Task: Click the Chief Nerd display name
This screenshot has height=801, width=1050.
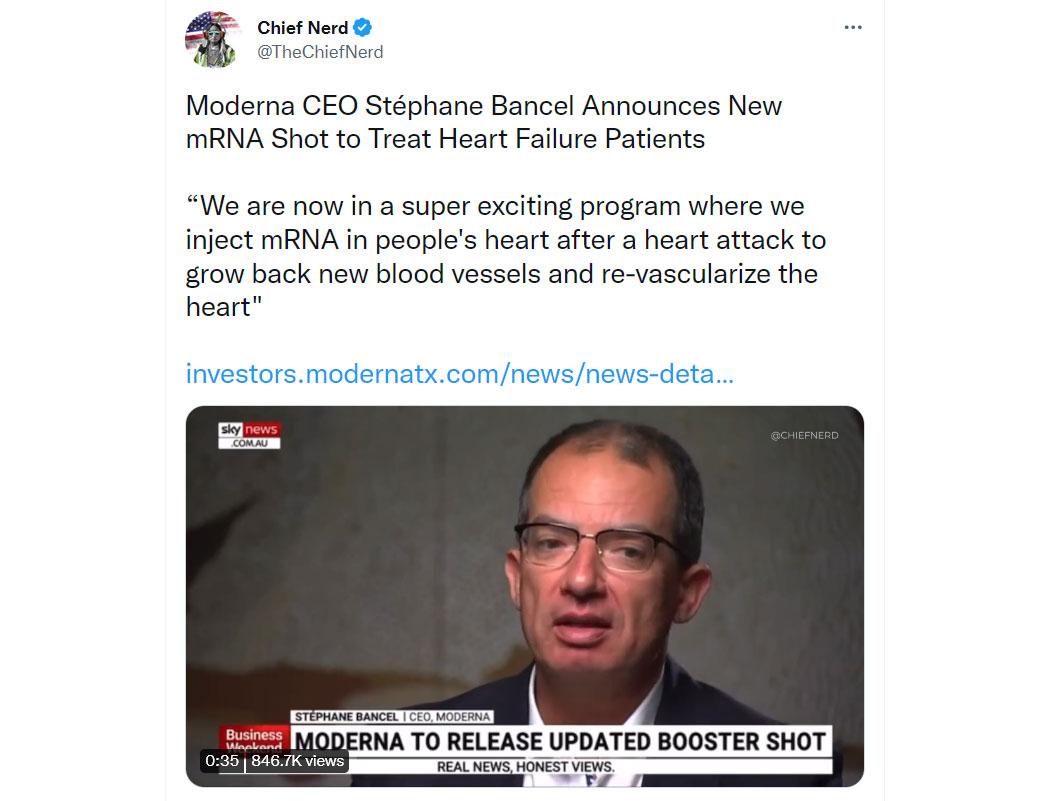Action: pyautogui.click(x=303, y=27)
